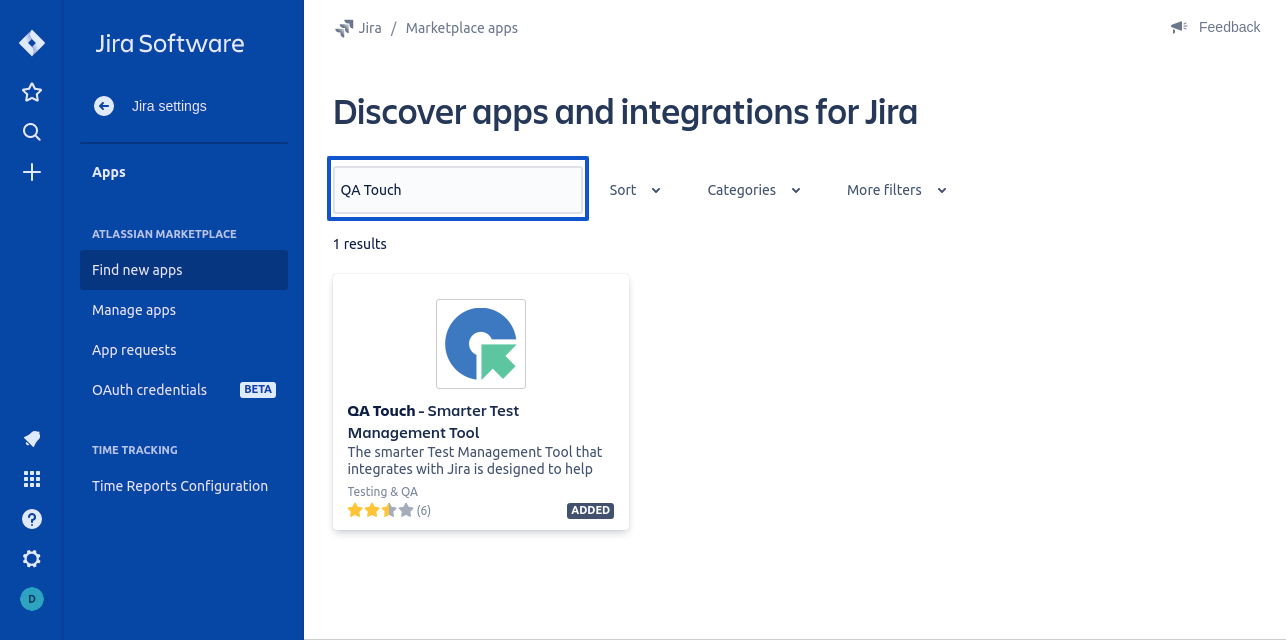Click the Jira breadcrumb text

tap(370, 28)
